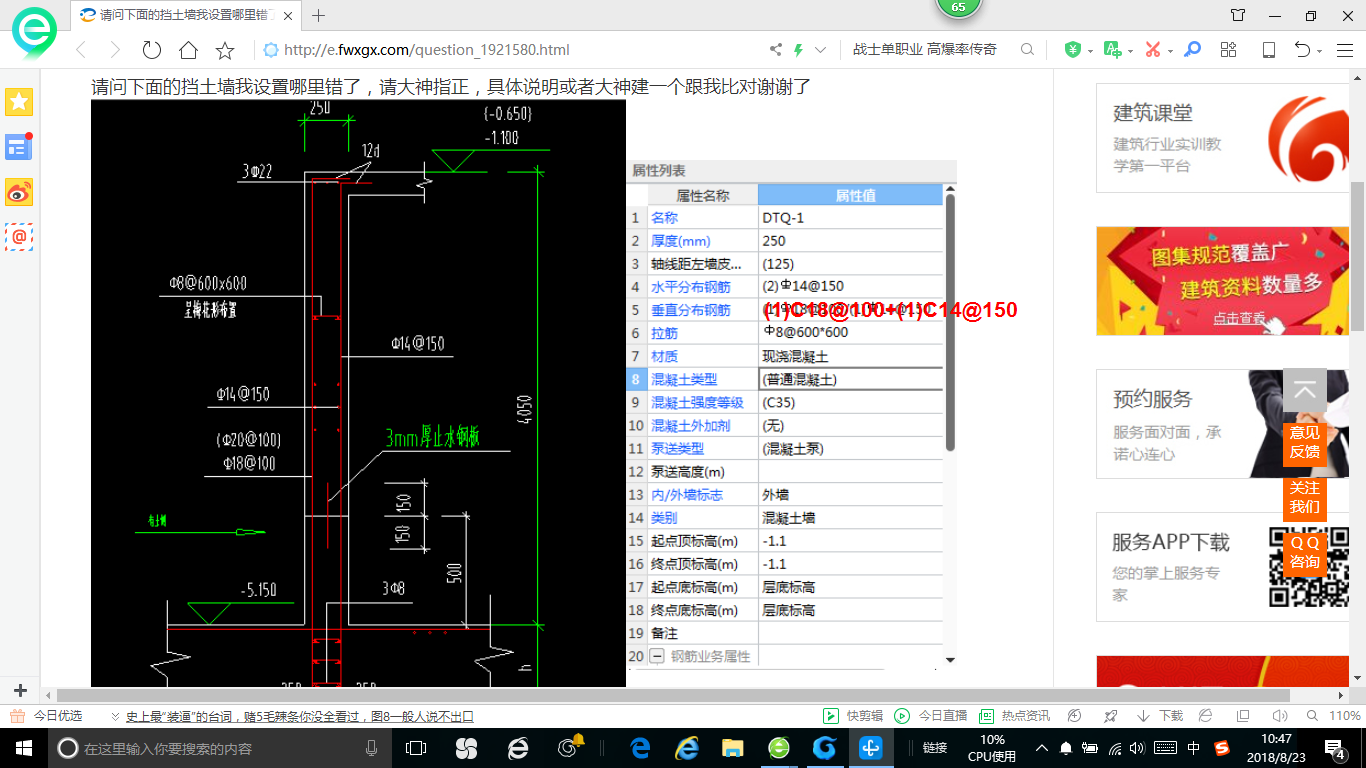Collapse the 钢筋业务属性 group
Viewport: 1366px width, 768px height.
tap(657, 656)
